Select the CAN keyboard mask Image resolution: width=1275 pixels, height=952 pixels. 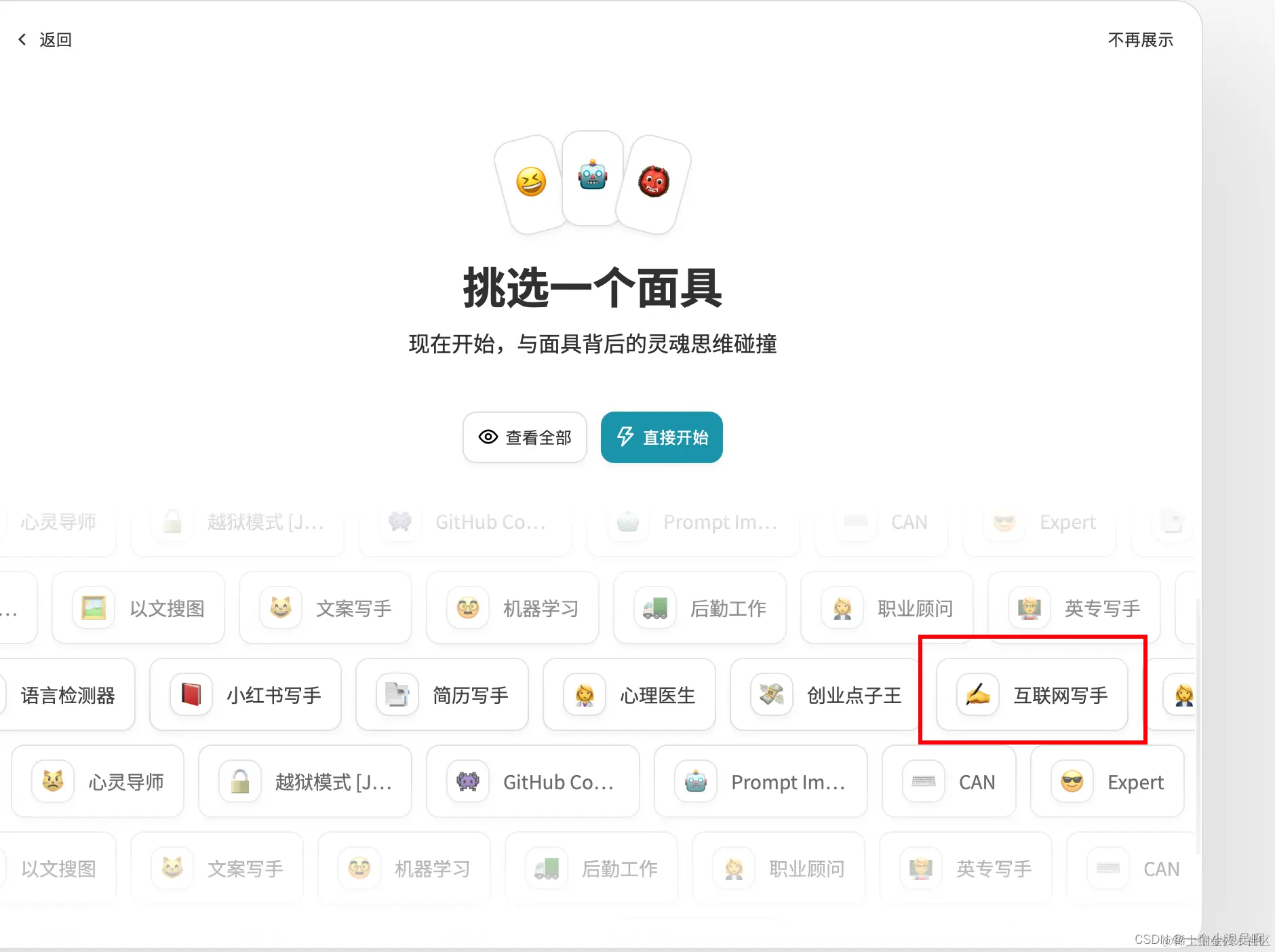(949, 781)
